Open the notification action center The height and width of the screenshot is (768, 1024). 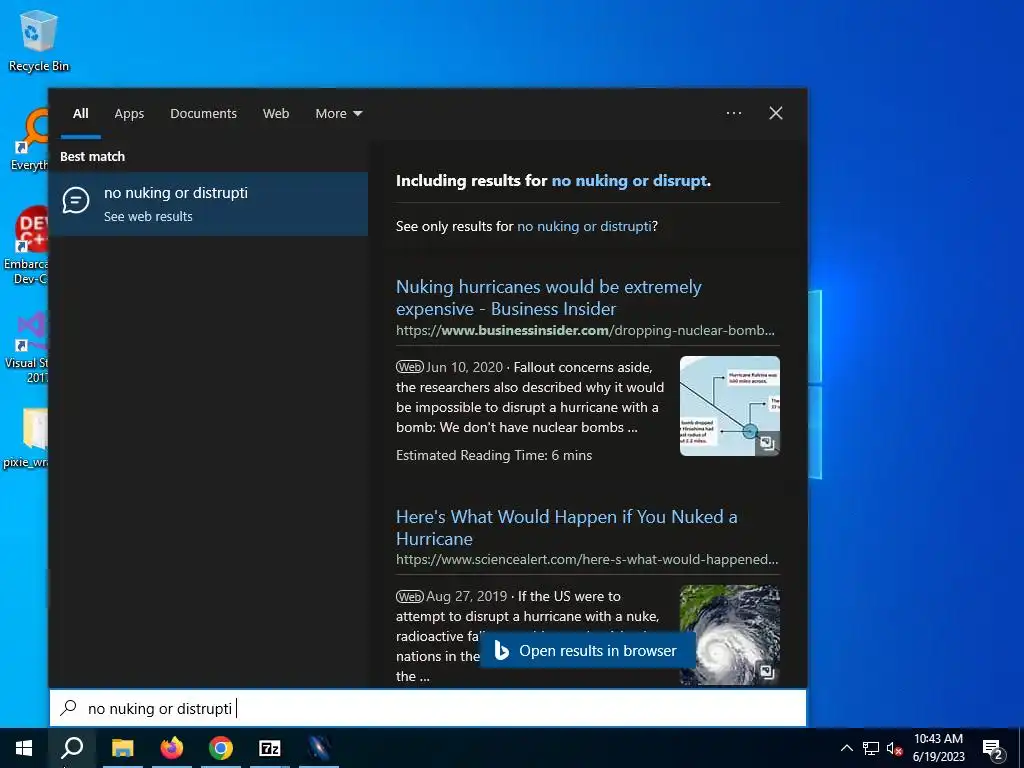[x=993, y=750]
